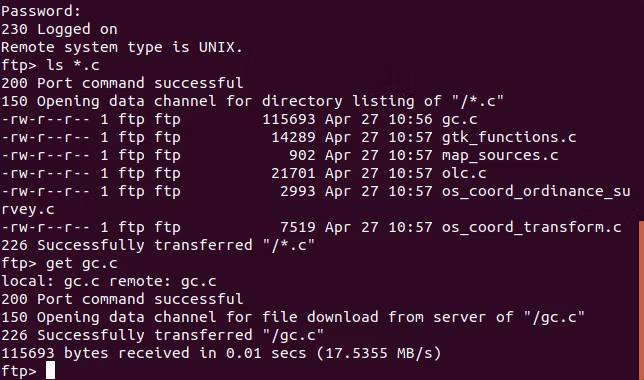
Task: Click the 'local: gc.c remote: gc.c' line
Action: 109,281
